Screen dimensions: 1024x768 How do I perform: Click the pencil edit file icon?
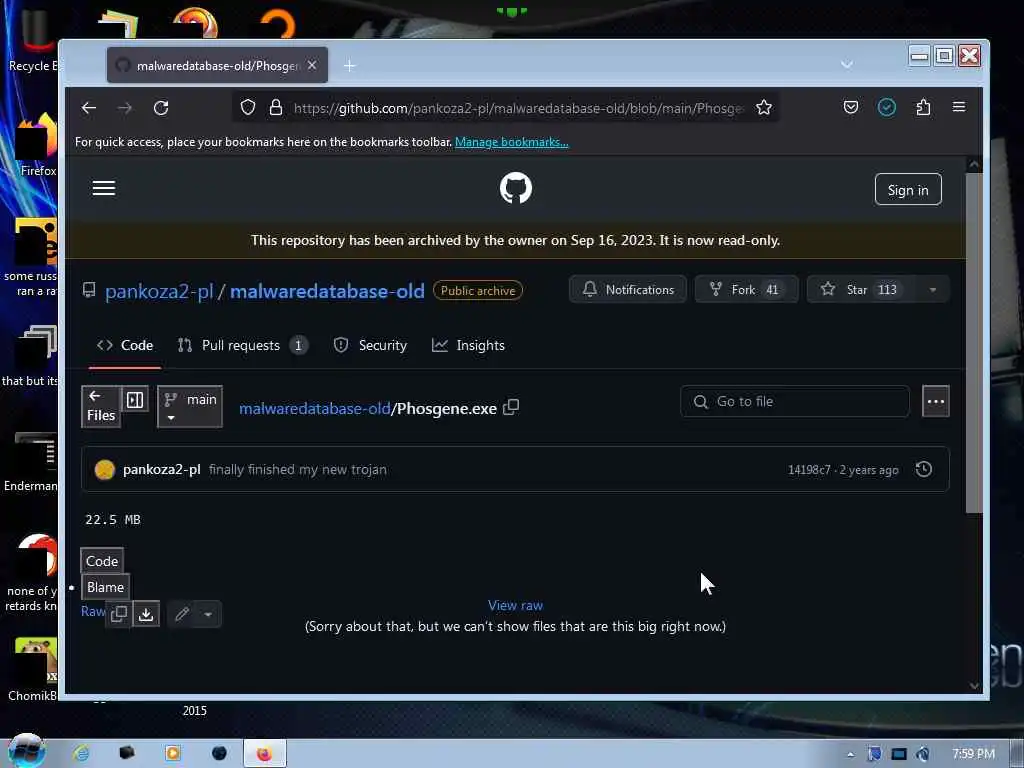point(182,614)
